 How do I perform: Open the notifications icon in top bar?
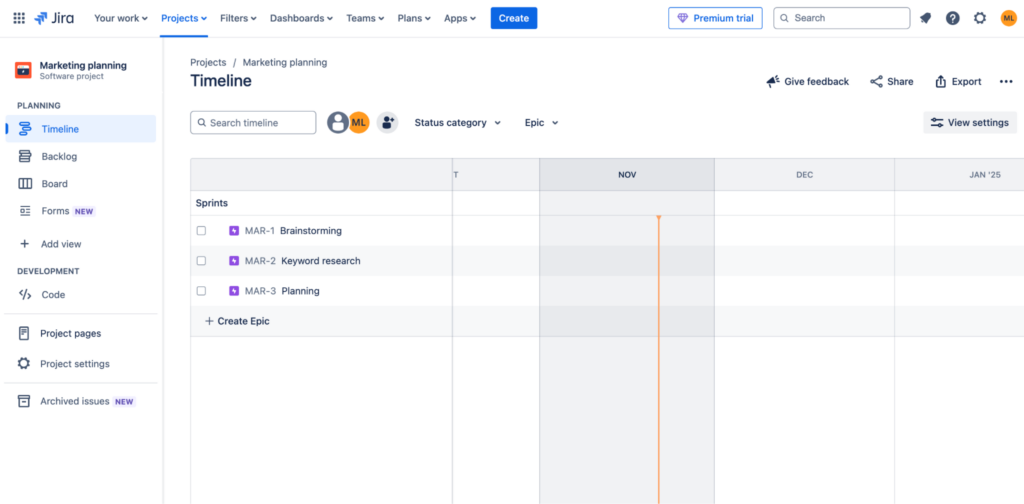[x=925, y=18]
